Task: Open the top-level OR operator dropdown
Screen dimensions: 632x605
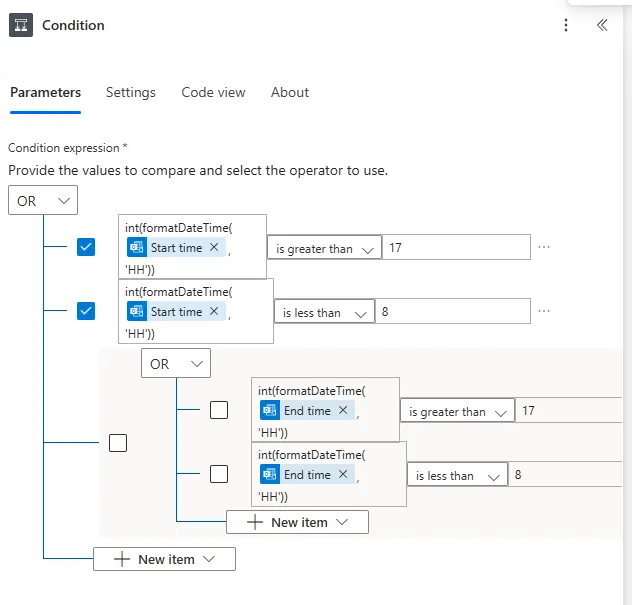Action: coord(43,201)
